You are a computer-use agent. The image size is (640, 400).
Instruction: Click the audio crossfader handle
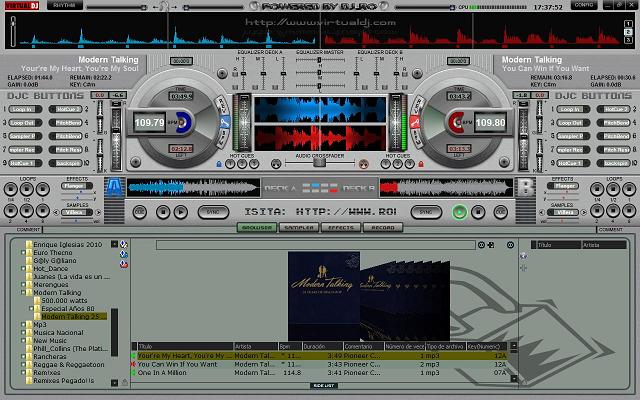319,163
